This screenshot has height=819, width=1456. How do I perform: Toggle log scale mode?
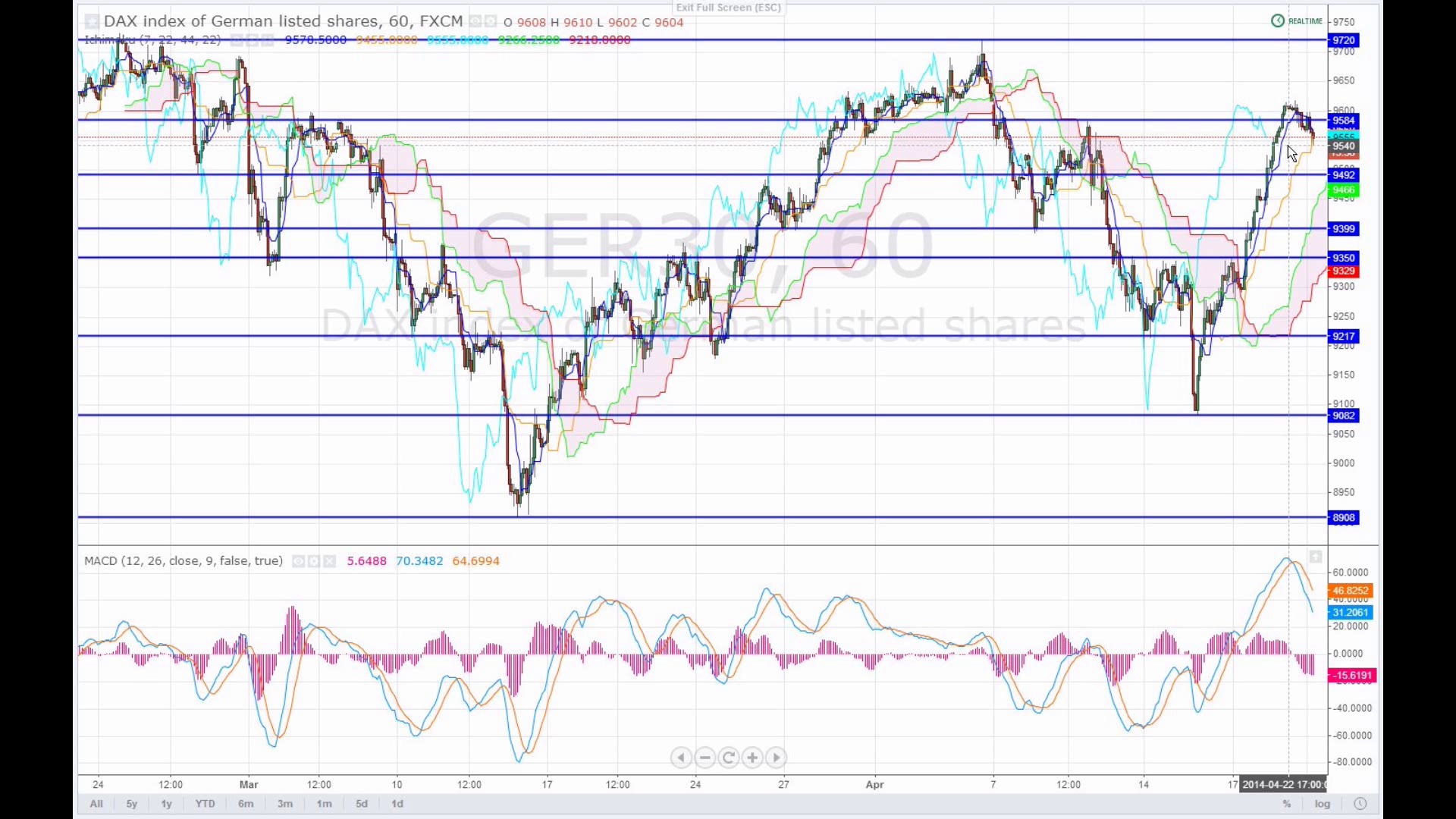point(1322,804)
